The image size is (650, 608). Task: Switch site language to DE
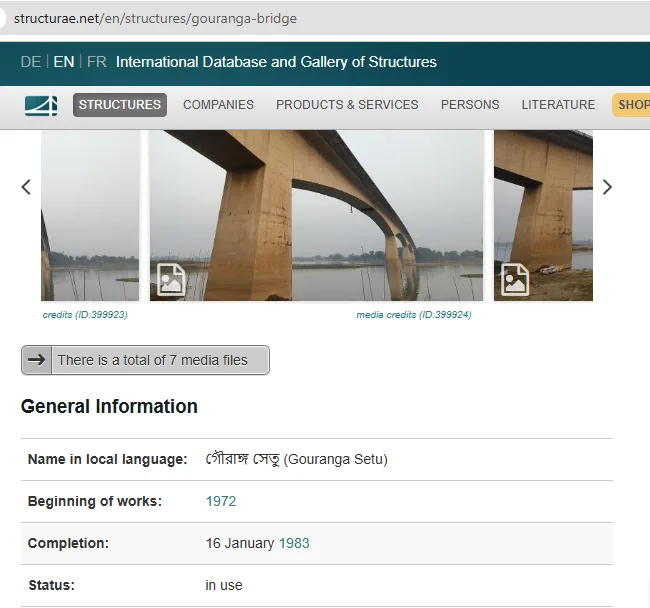click(x=31, y=62)
